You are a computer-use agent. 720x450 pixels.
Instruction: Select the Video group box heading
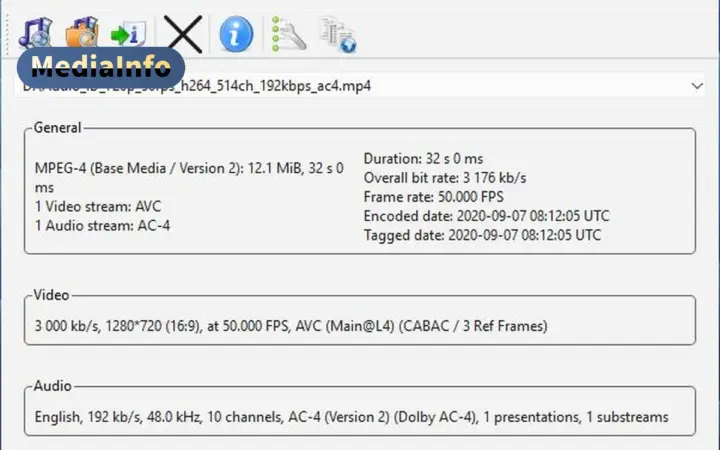[51, 295]
